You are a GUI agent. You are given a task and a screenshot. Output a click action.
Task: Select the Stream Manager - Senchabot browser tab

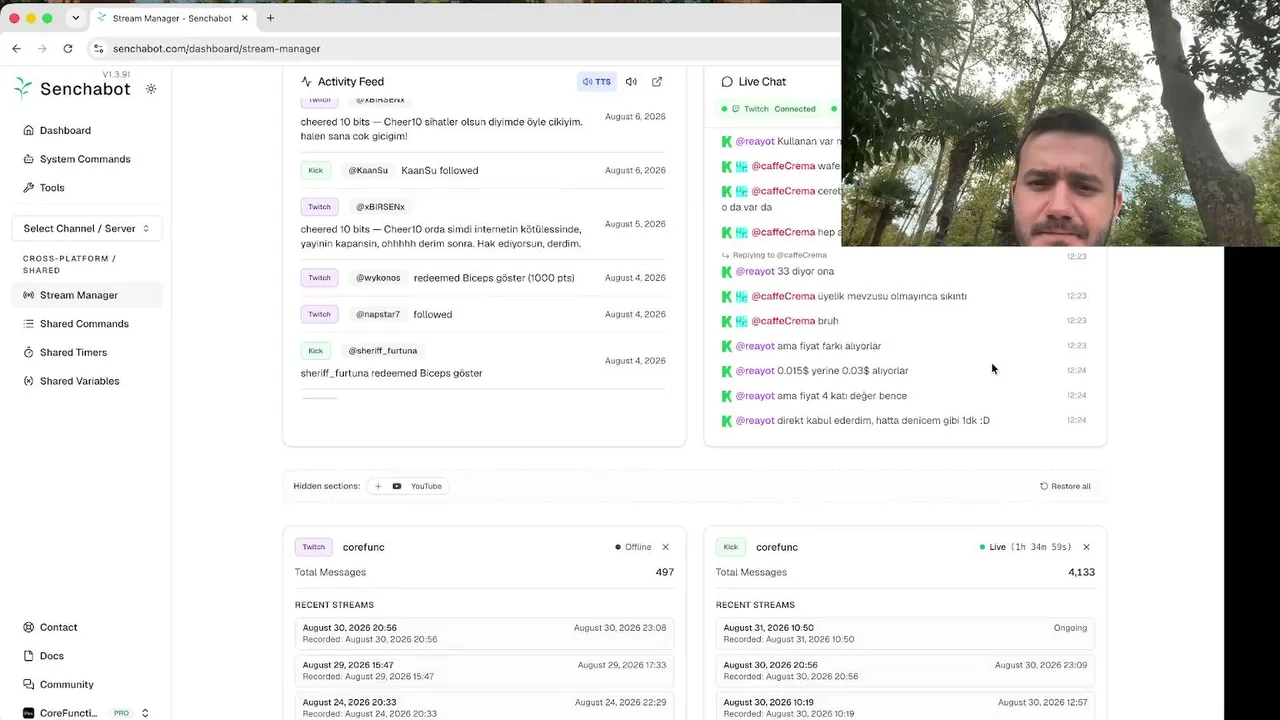173,18
